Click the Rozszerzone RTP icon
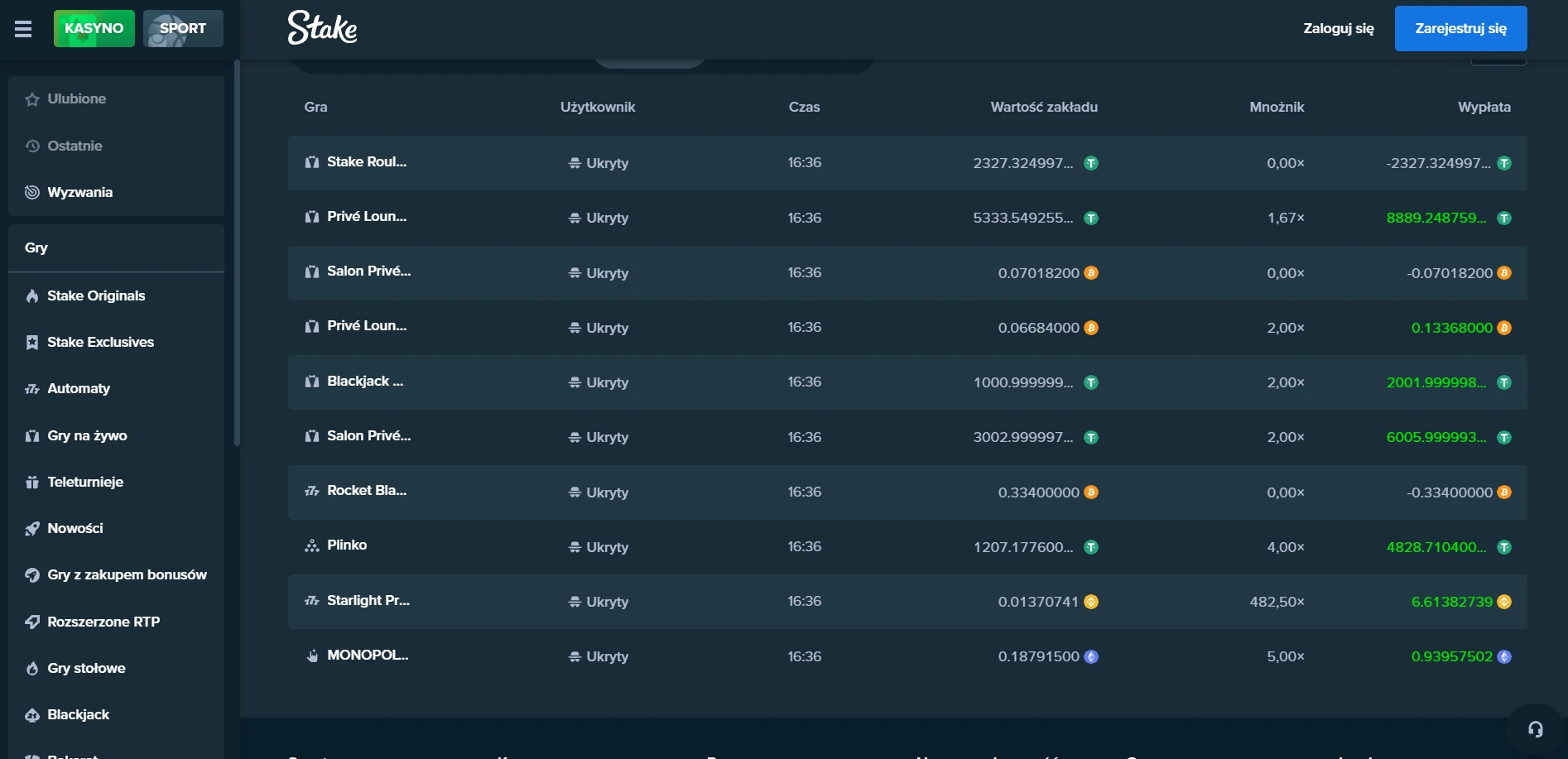The height and width of the screenshot is (759, 1568). 32,622
